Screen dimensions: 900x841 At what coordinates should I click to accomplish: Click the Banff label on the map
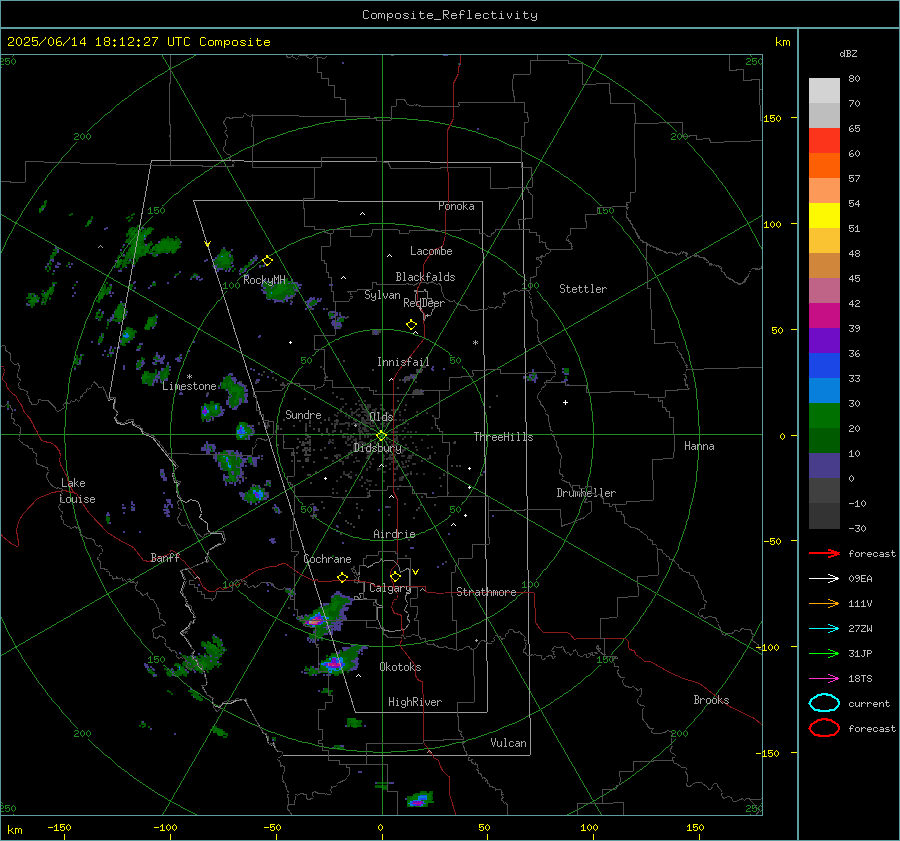(x=165, y=557)
